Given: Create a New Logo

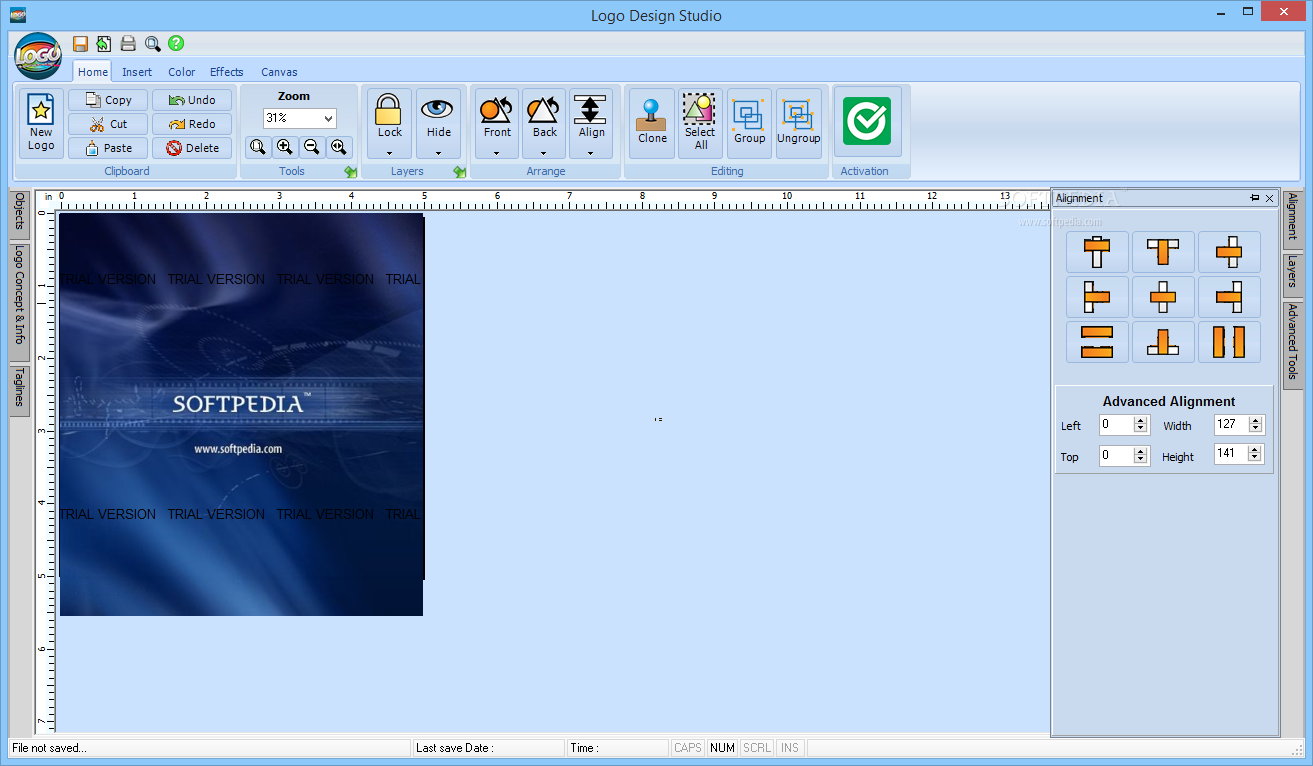Looking at the screenshot, I should click(x=41, y=124).
